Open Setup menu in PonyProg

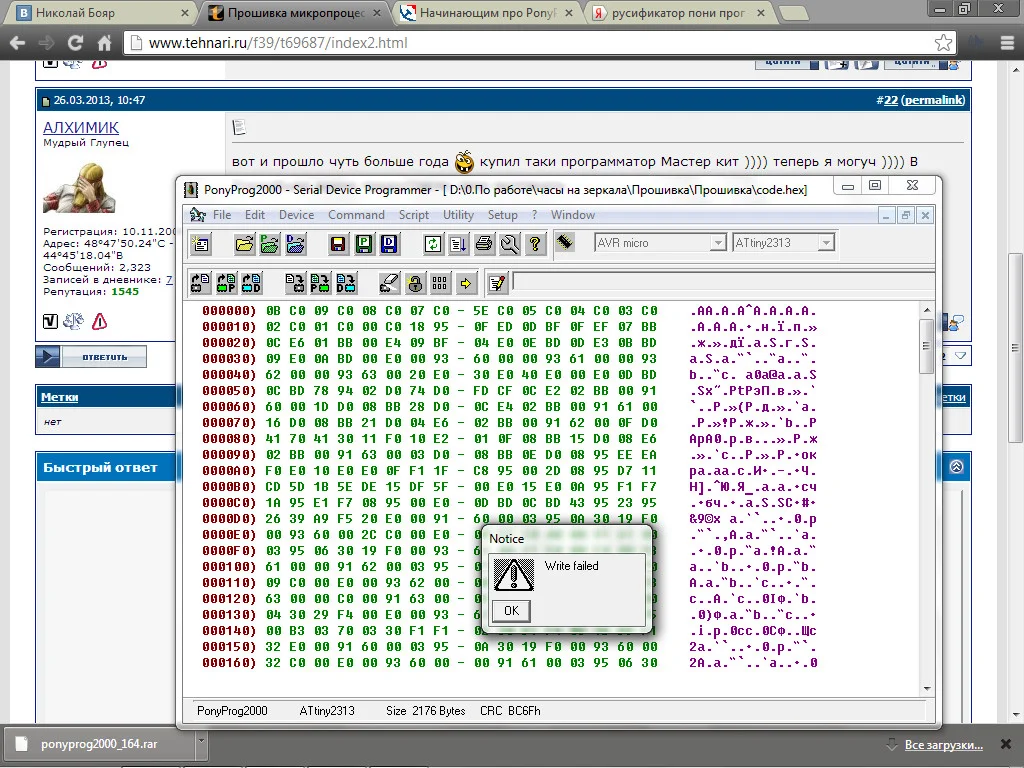tap(502, 215)
